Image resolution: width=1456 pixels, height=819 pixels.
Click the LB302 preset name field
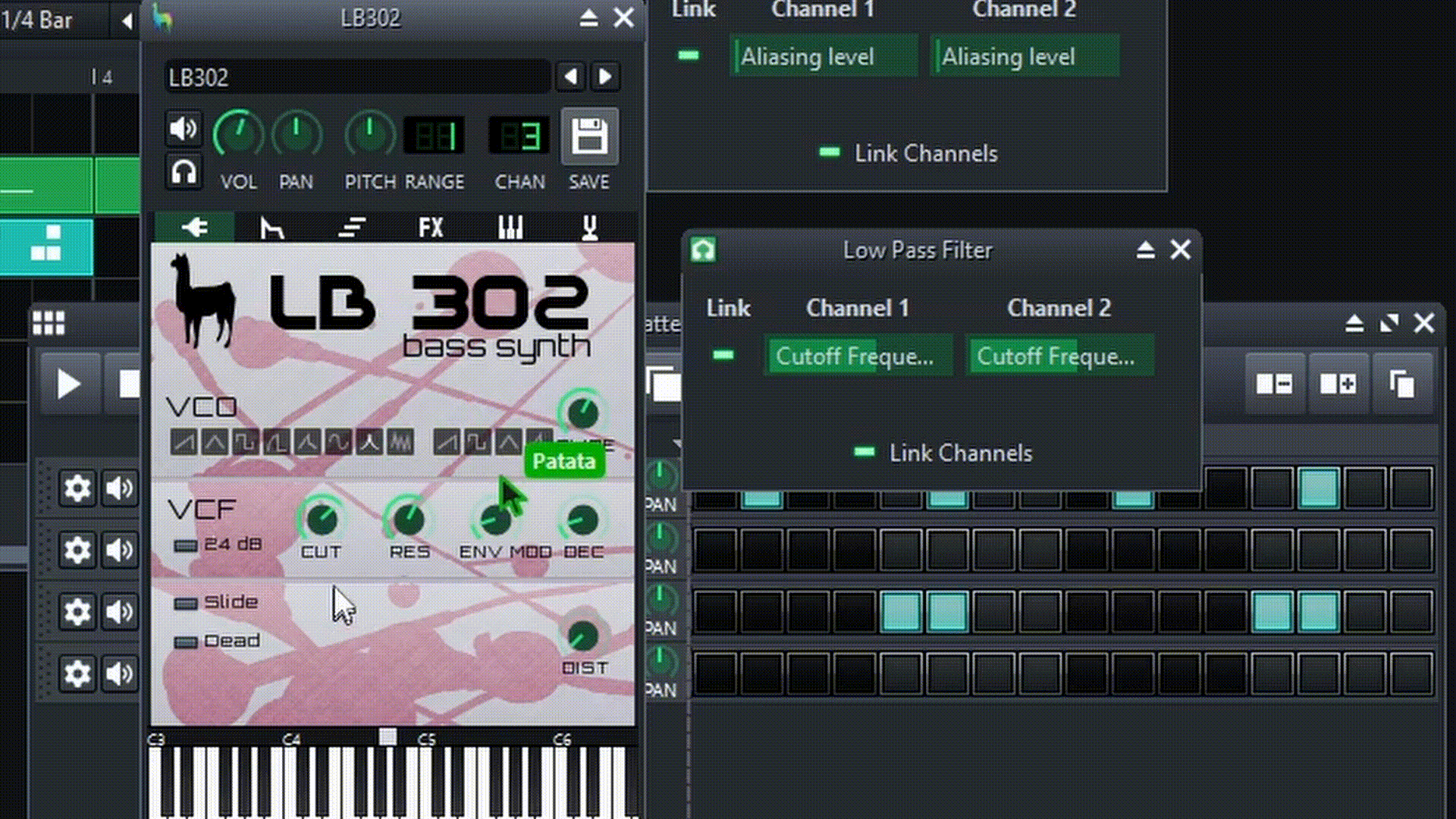[356, 77]
